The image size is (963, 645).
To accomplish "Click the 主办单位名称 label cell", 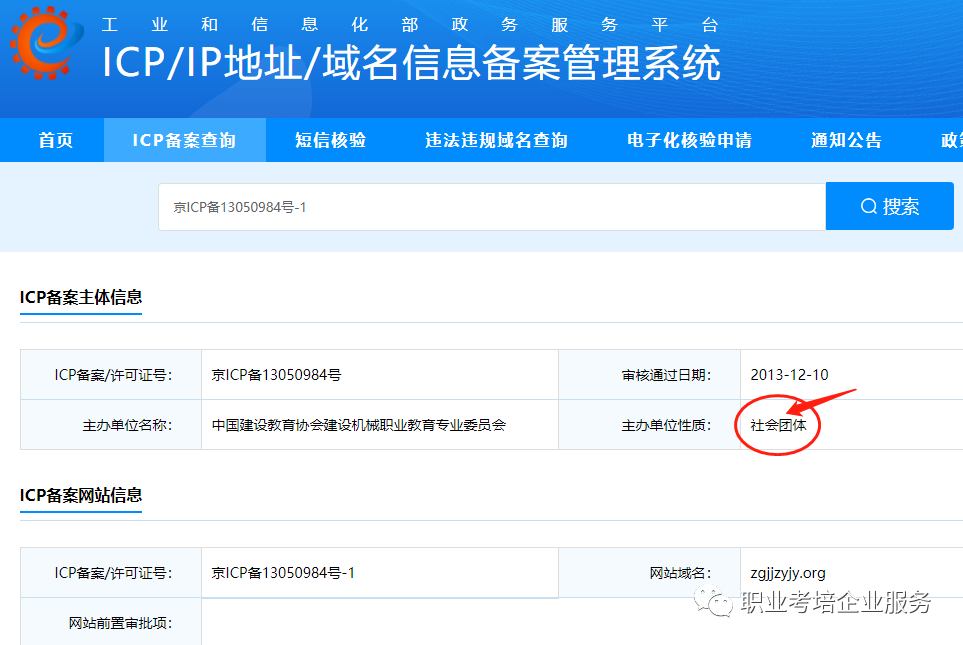I will click(x=111, y=425).
